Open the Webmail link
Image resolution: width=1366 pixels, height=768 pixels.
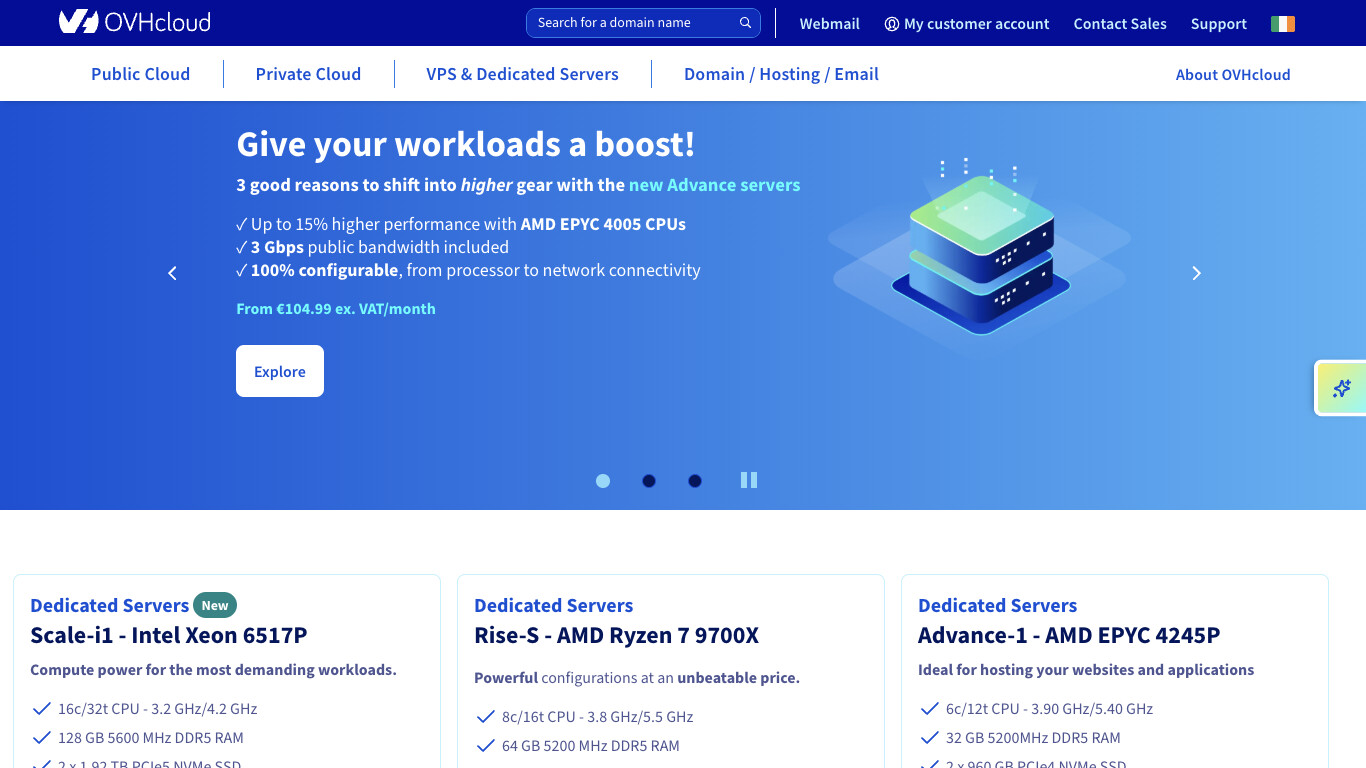tap(829, 24)
